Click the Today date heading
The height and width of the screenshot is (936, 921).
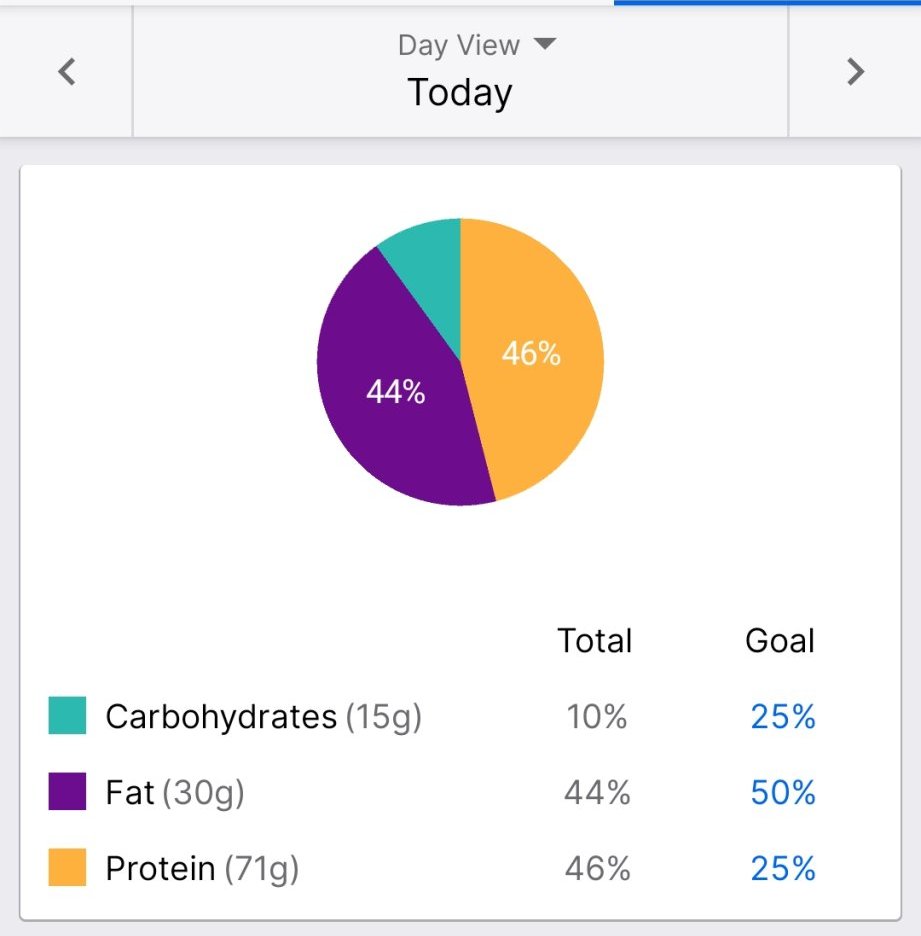[x=460, y=93]
